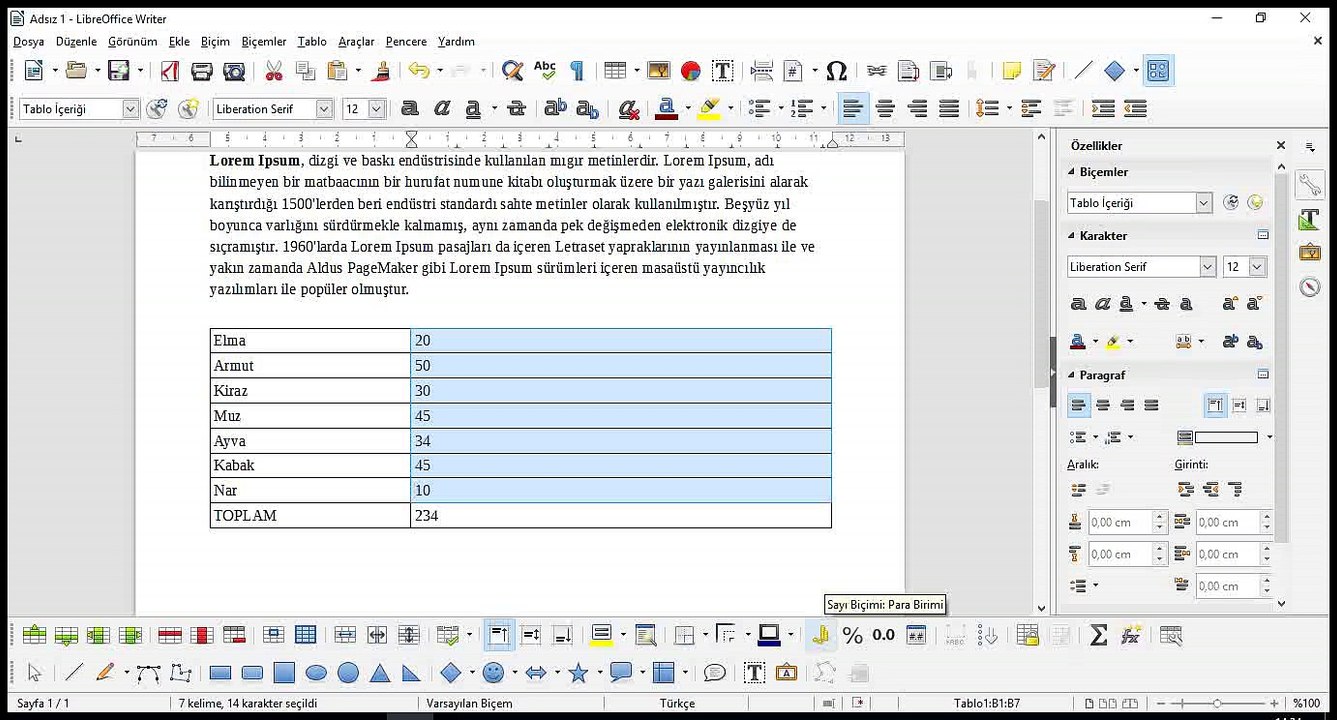Viewport: 1337px width, 720px height.
Task: Click the Italic button in the formatting toolbar
Action: pyautogui.click(x=442, y=108)
